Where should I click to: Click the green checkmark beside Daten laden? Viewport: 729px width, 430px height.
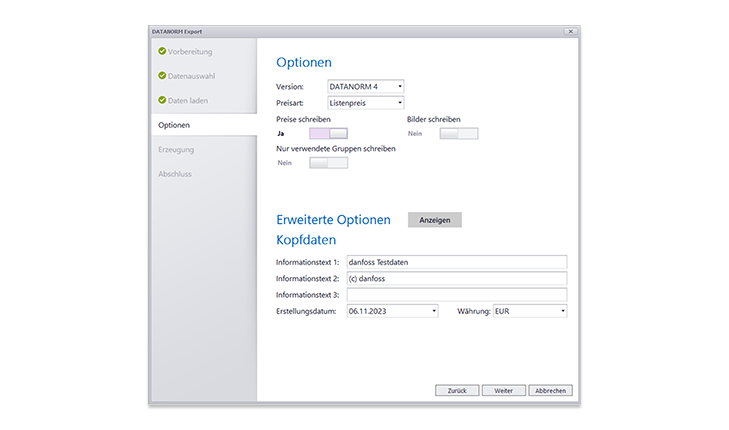click(x=162, y=100)
